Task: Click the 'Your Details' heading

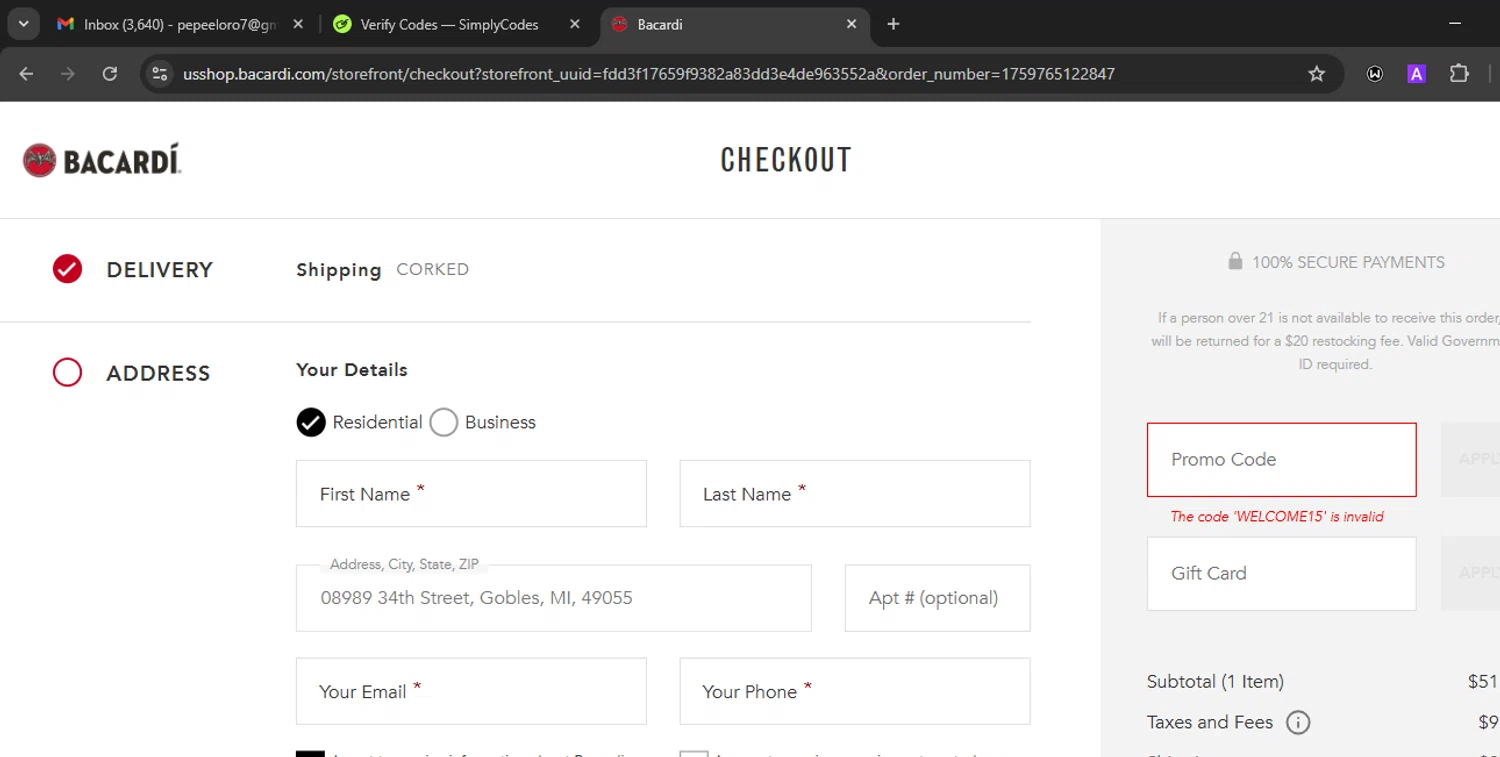Action: pos(352,370)
